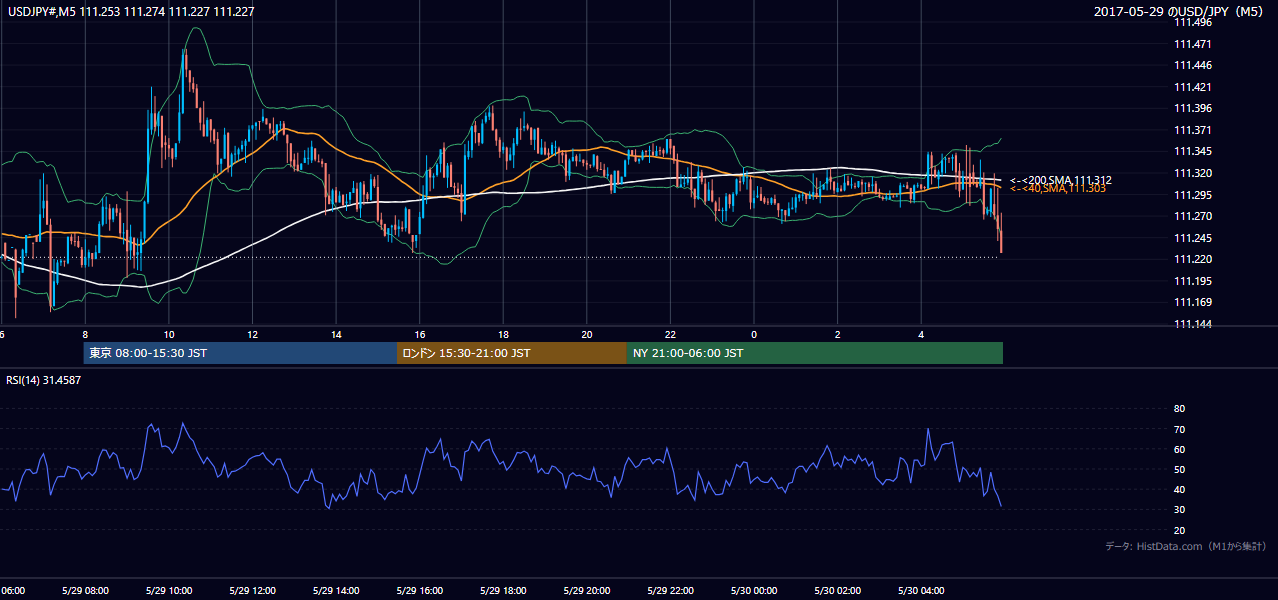Click the 5/30 00:00 time axis label
The width and height of the screenshot is (1278, 600).
click(753, 590)
